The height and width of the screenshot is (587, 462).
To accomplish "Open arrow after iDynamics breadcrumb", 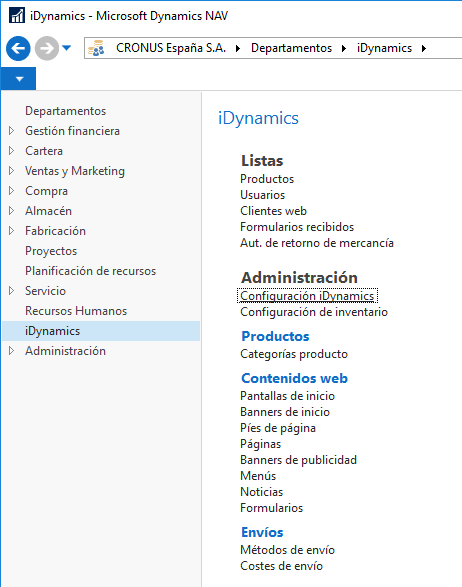I will click(x=424, y=48).
